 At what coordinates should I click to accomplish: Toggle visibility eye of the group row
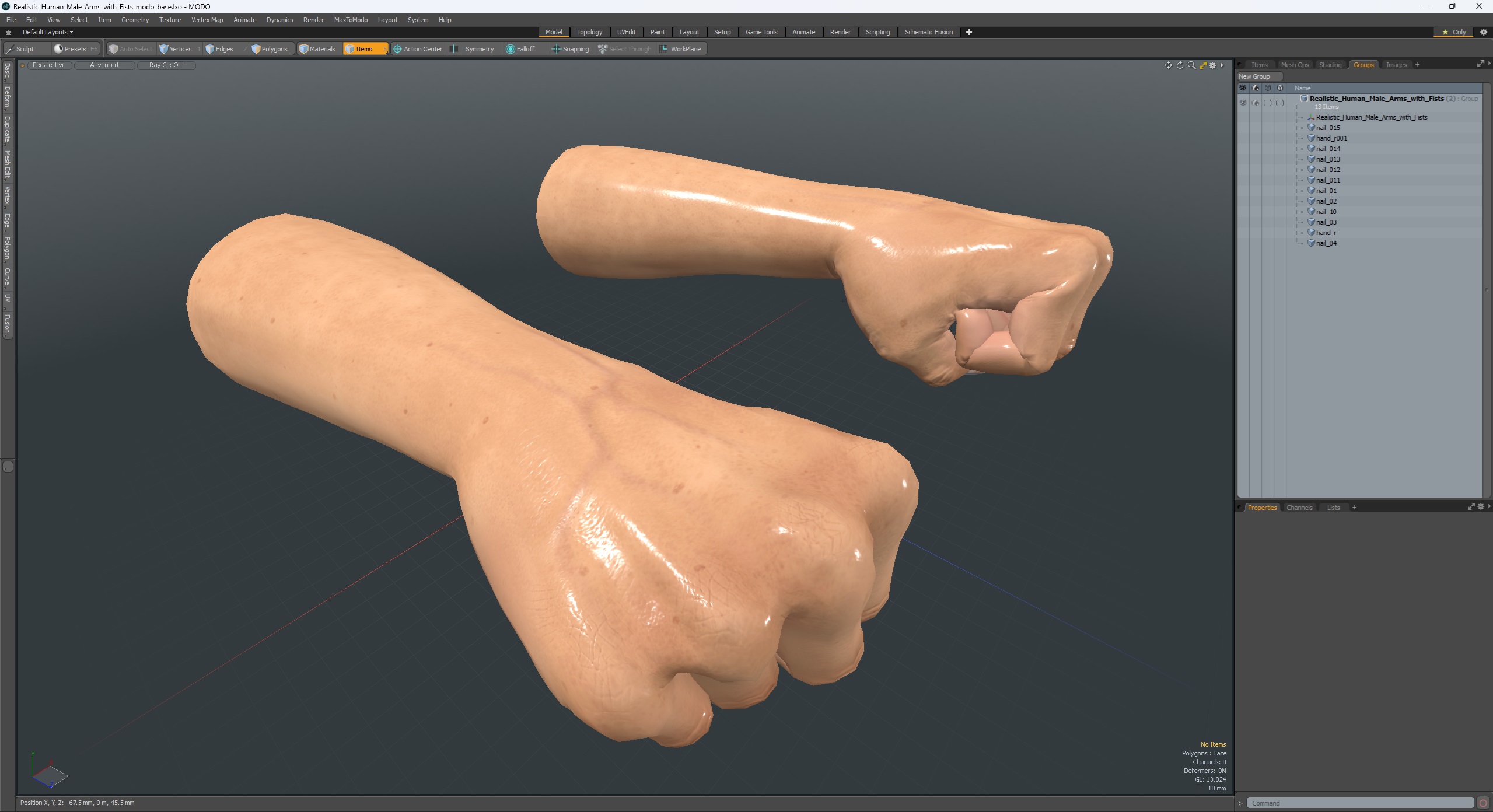point(1243,103)
